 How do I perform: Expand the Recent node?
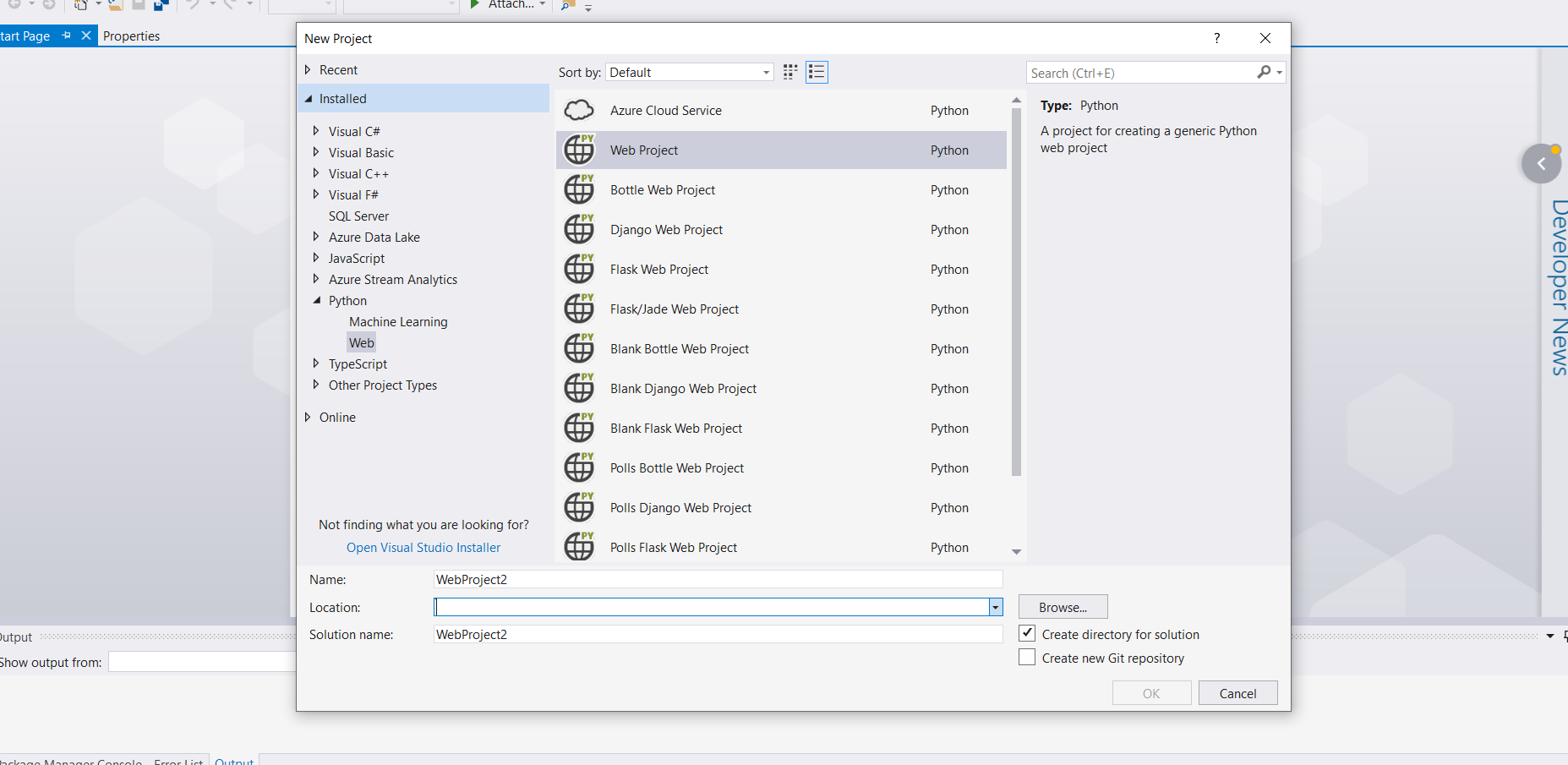308,69
